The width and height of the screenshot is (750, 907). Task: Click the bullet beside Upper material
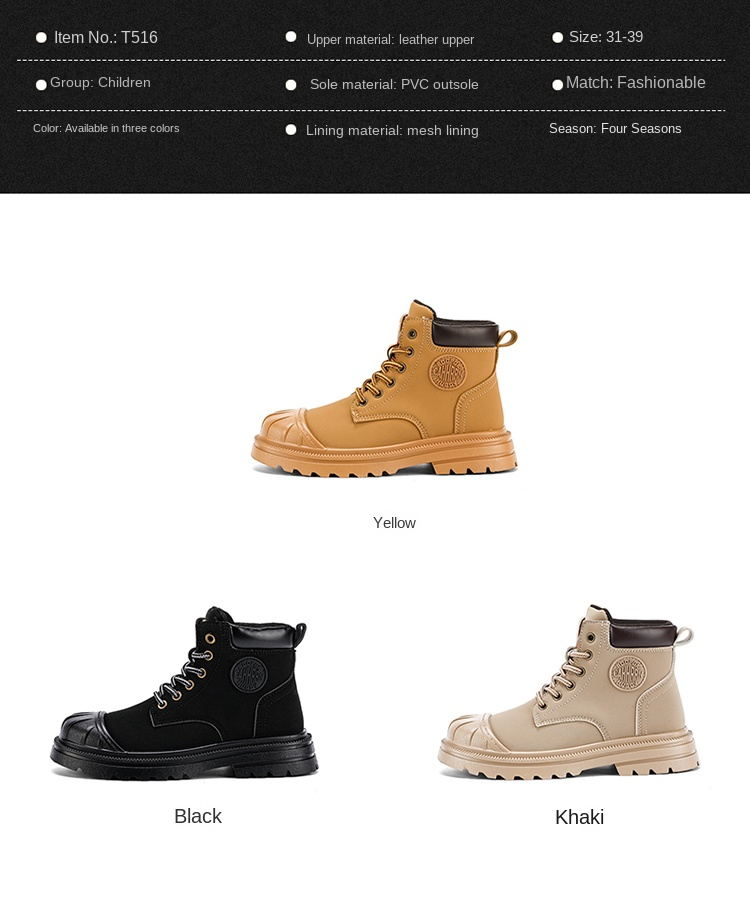point(291,37)
